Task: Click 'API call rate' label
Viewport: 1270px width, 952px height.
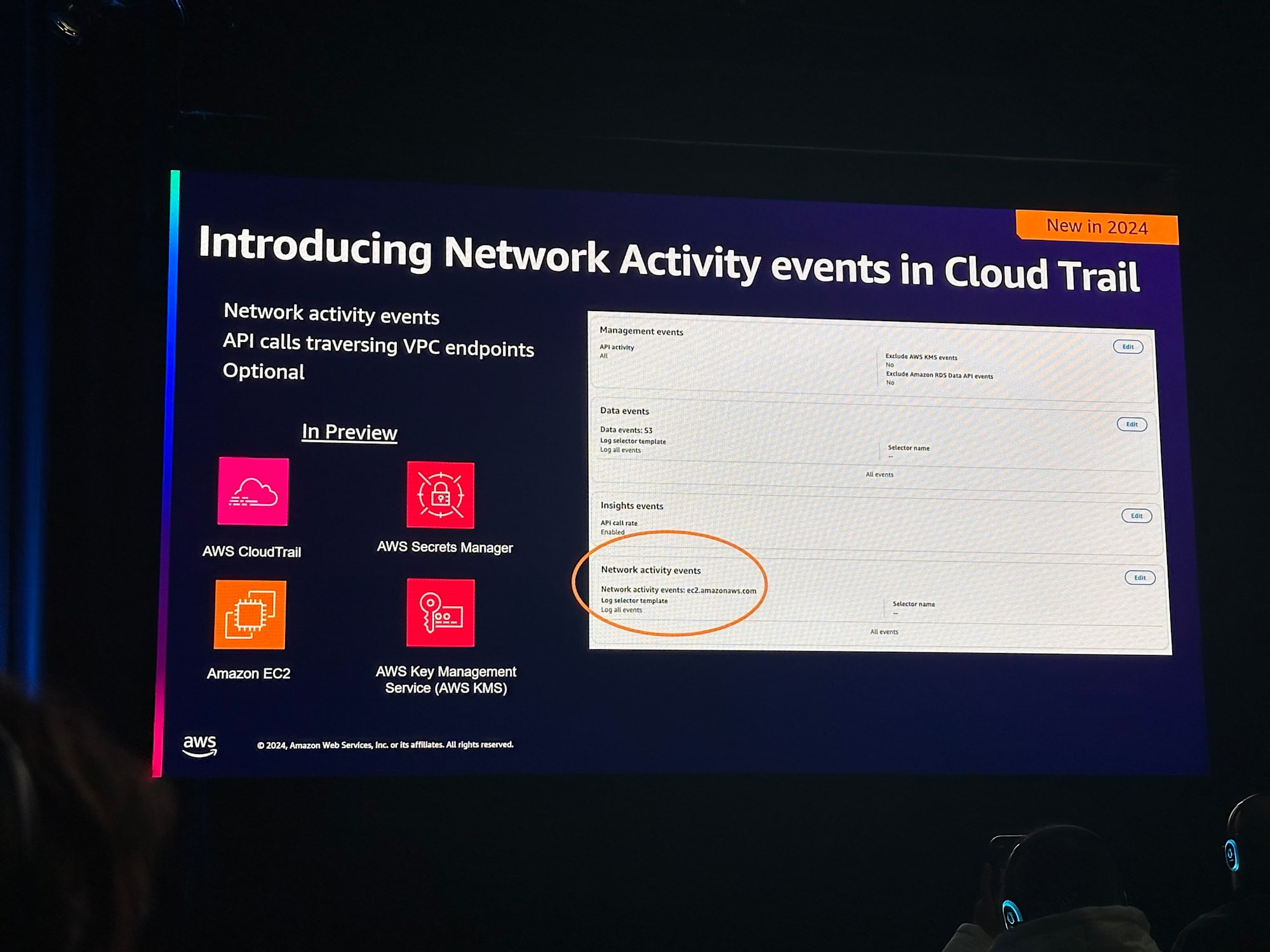Action: point(619,523)
